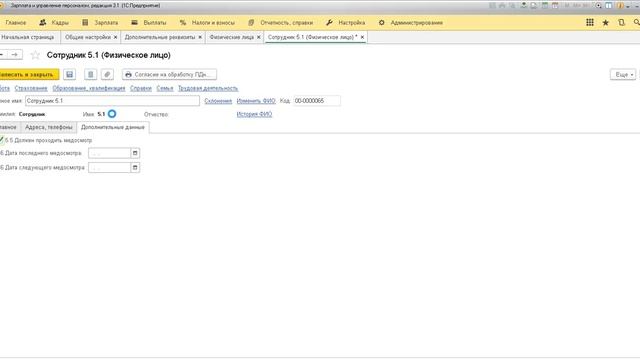Screen dimensions: 640x360
Task: Open Образование, квалификация link
Action: 89,88
